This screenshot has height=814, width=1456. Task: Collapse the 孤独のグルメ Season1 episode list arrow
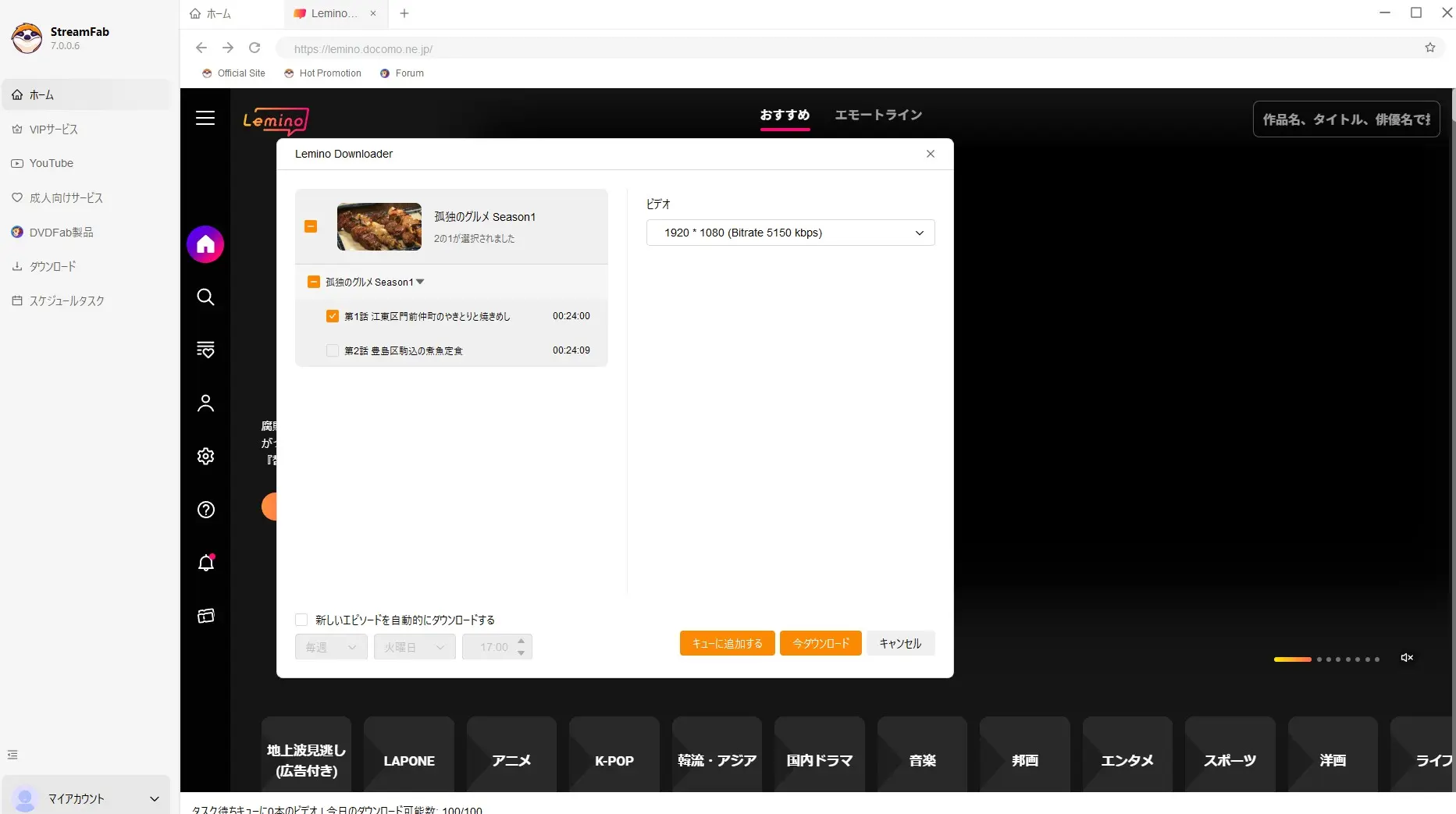420,282
